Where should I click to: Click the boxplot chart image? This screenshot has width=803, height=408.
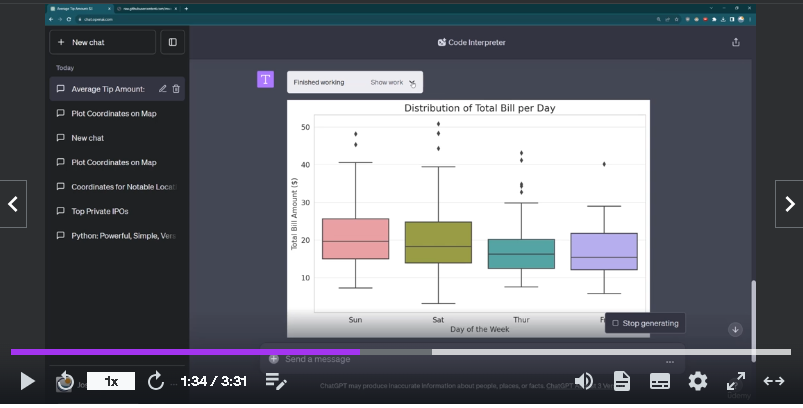[x=468, y=219]
